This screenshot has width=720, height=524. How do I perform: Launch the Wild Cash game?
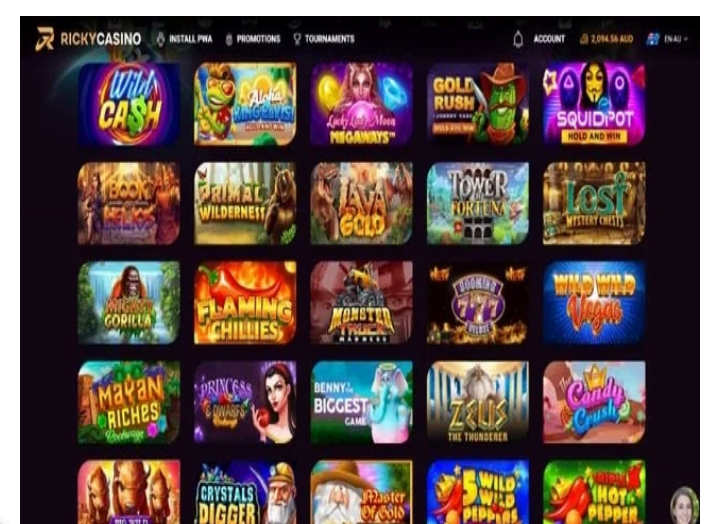(129, 104)
